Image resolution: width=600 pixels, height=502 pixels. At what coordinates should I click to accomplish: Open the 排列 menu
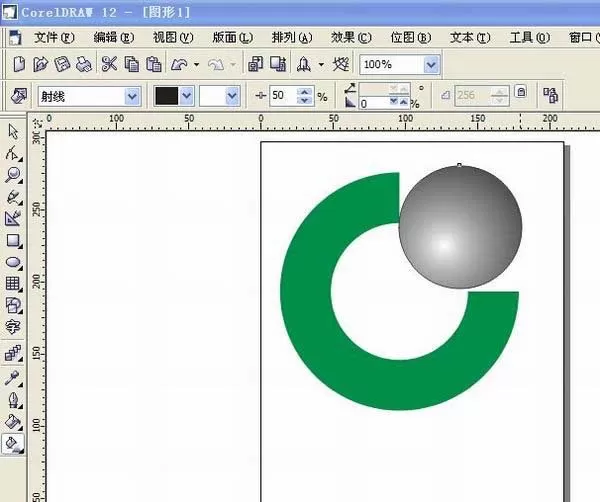click(x=292, y=37)
